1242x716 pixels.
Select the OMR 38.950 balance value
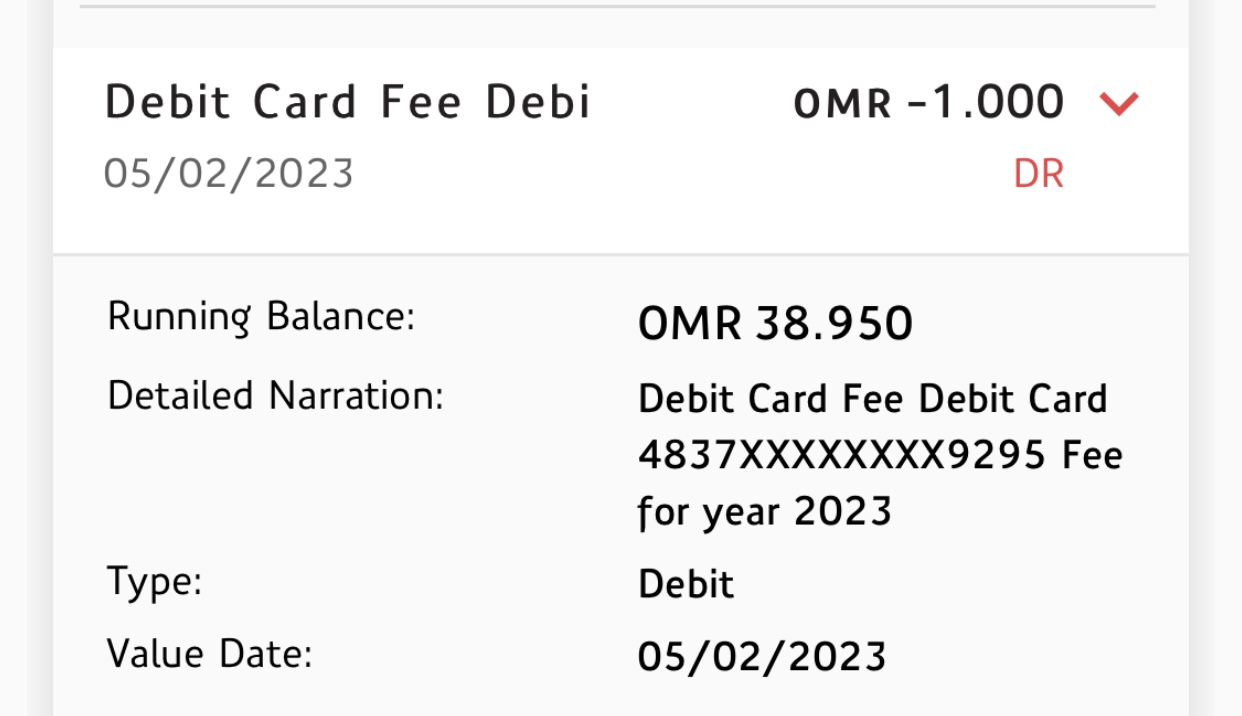click(x=775, y=323)
